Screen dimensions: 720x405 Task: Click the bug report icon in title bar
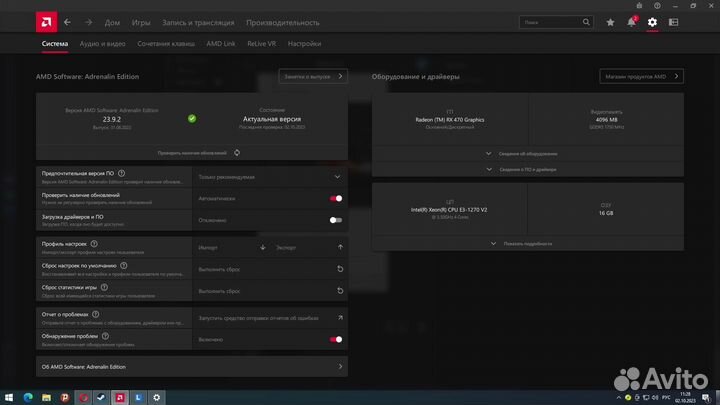click(639, 6)
